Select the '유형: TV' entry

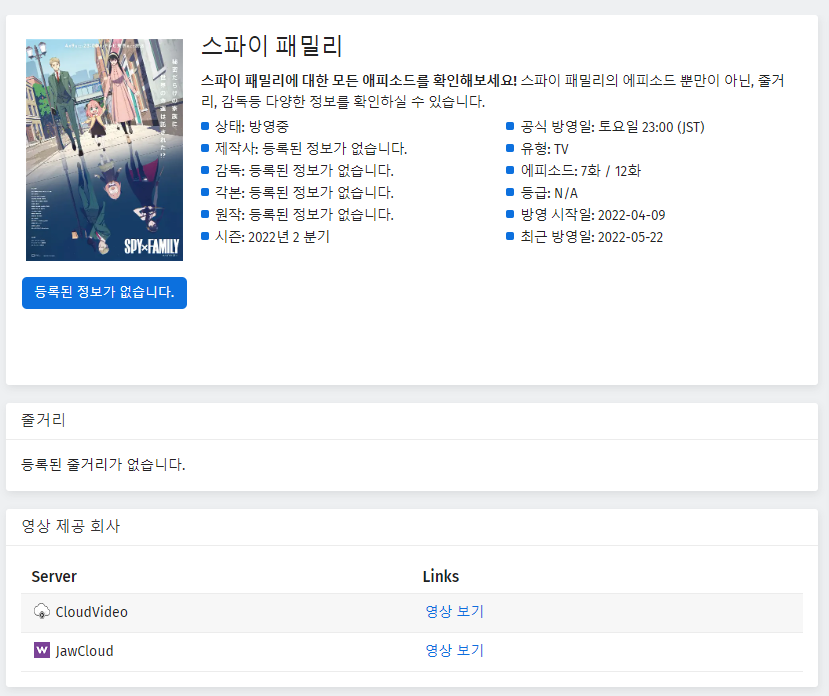tap(545, 149)
